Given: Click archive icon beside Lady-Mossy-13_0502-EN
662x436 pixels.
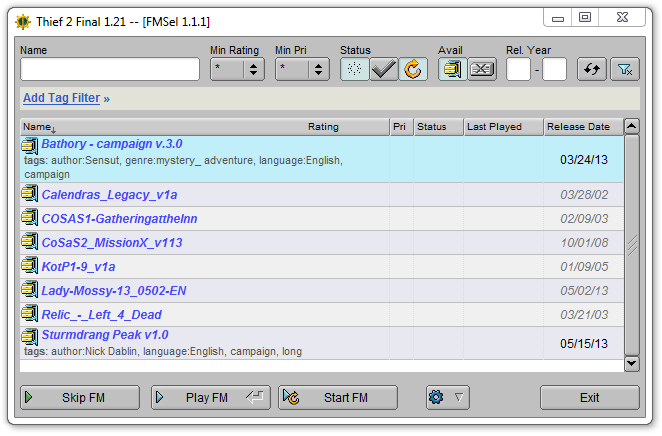Looking at the screenshot, I should pyautogui.click(x=30, y=289).
